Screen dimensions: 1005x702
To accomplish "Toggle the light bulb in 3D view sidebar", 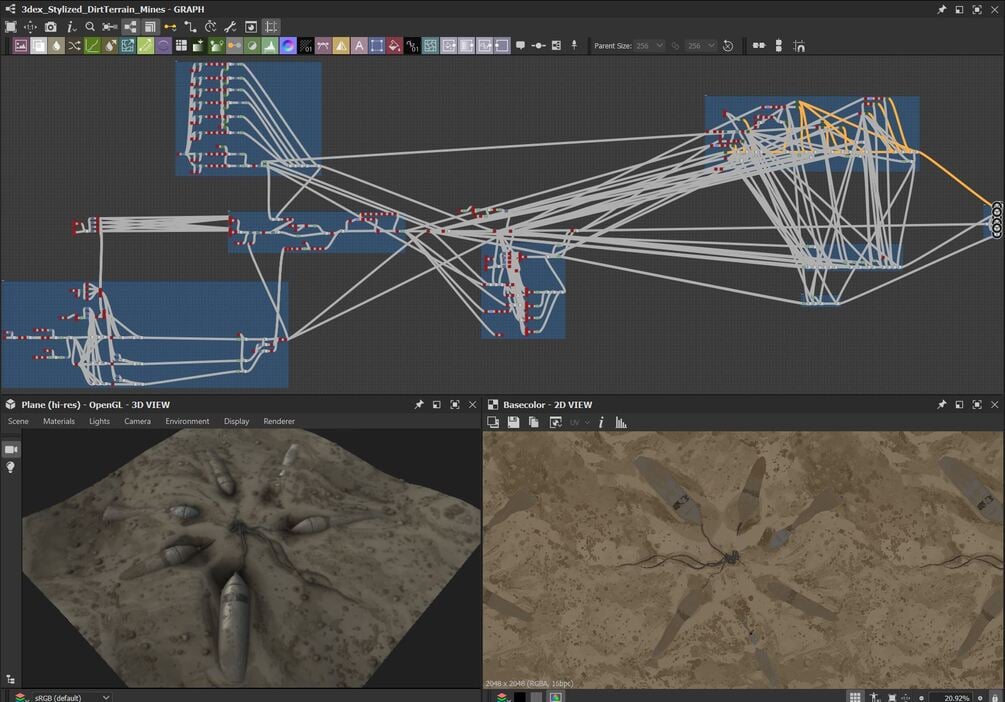I will pos(11,467).
